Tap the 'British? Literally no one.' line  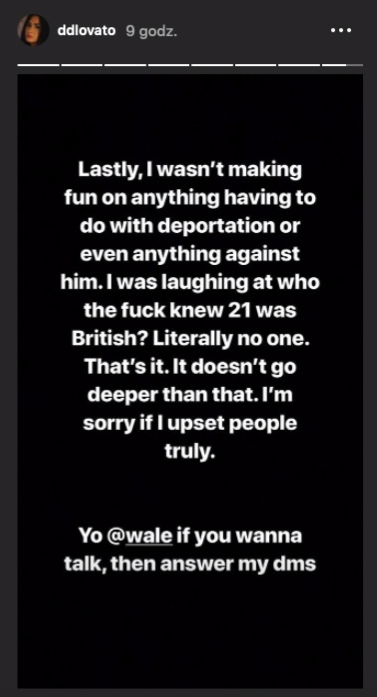(189, 340)
